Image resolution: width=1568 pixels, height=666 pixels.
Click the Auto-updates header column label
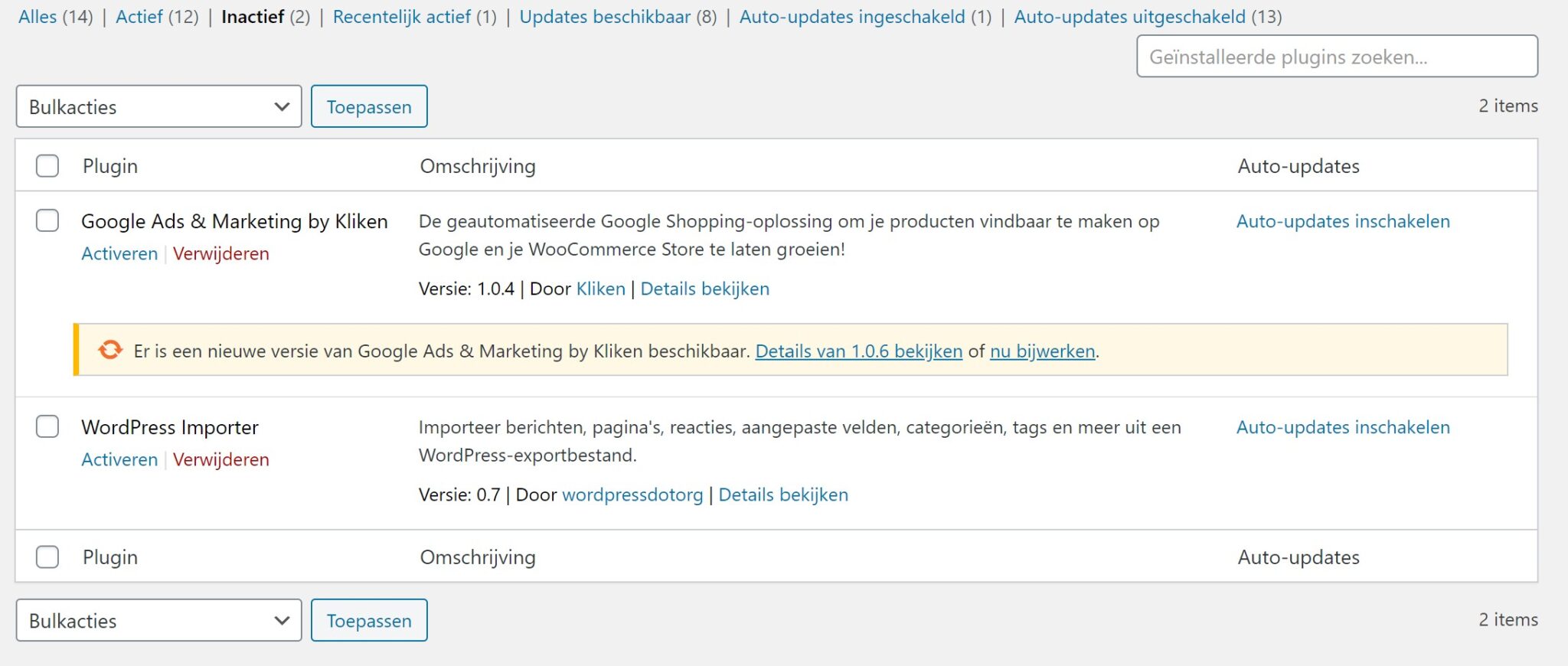pos(1298,166)
